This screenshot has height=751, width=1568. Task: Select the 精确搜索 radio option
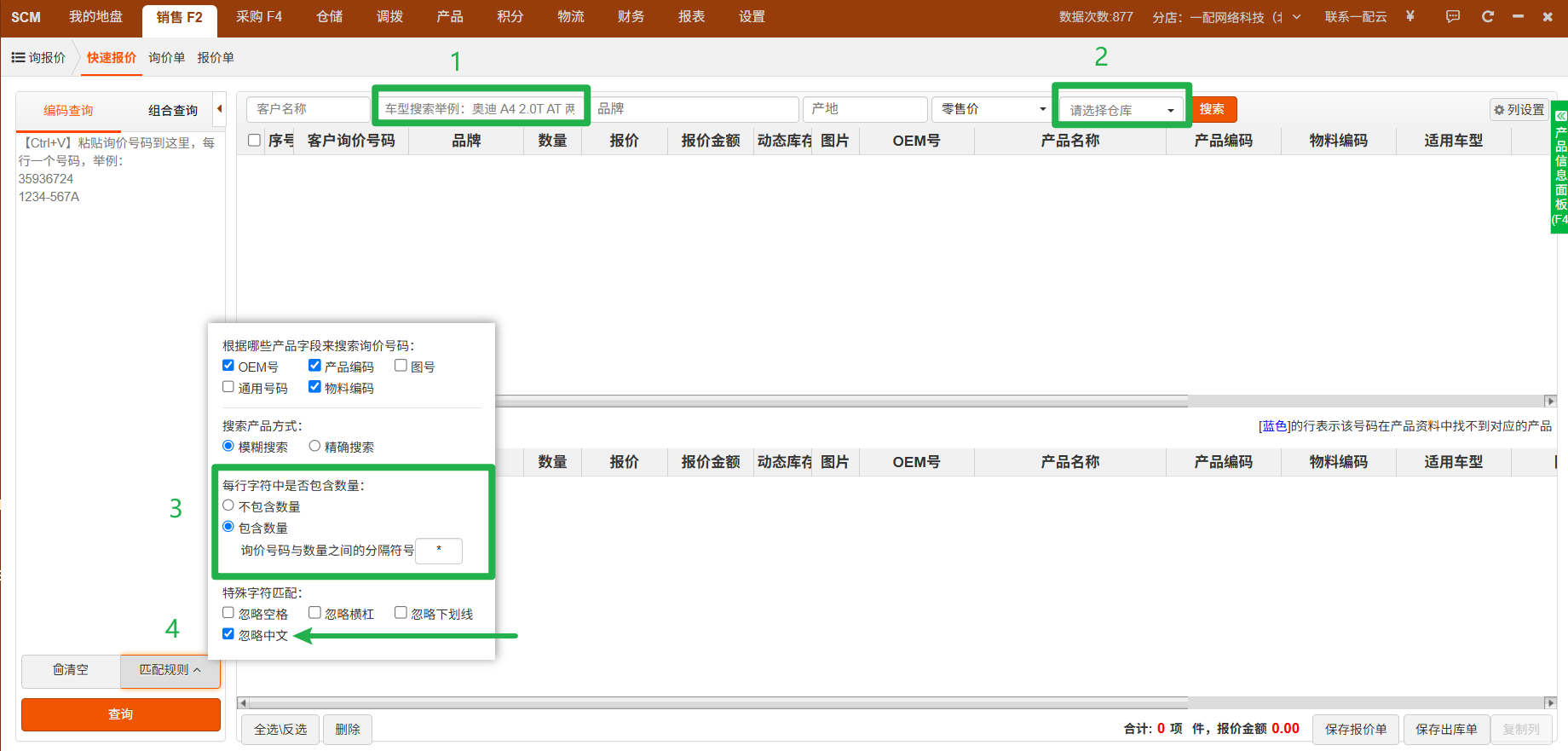(x=314, y=446)
